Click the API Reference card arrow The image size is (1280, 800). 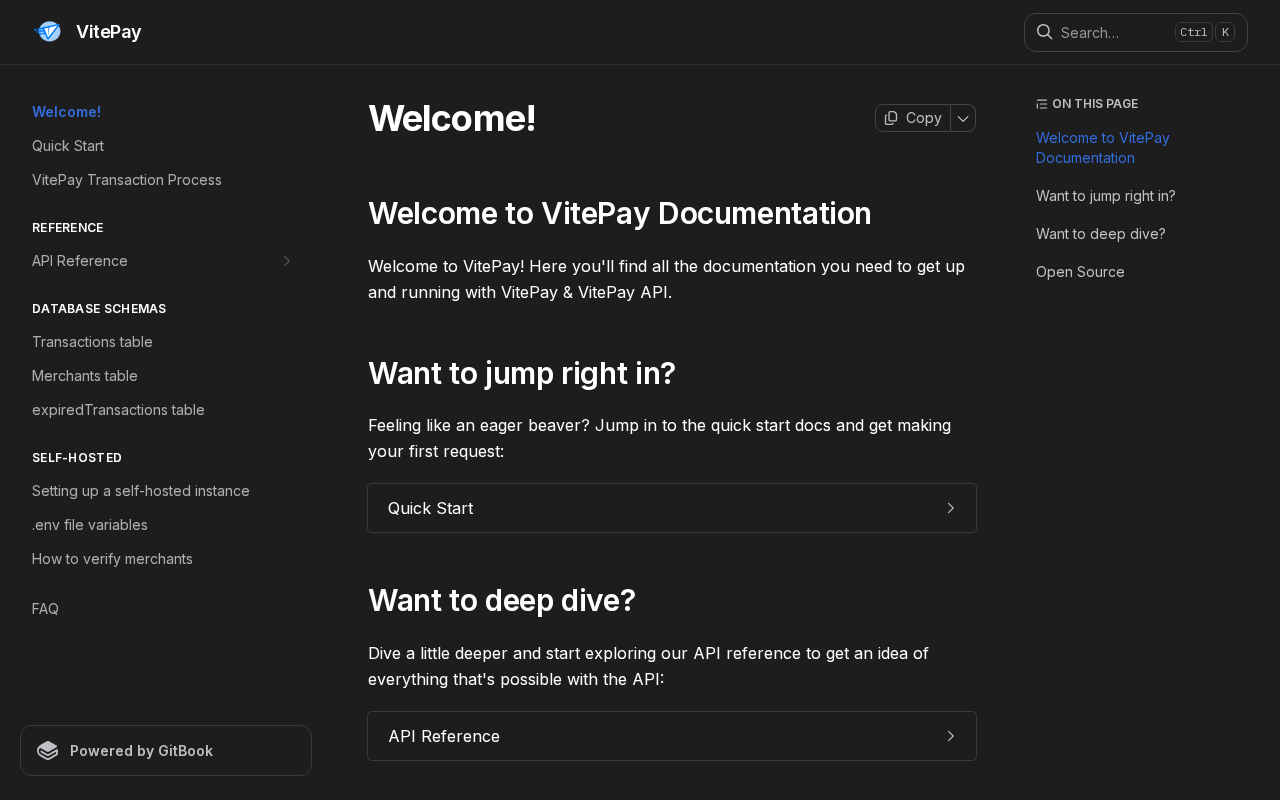[x=951, y=736]
